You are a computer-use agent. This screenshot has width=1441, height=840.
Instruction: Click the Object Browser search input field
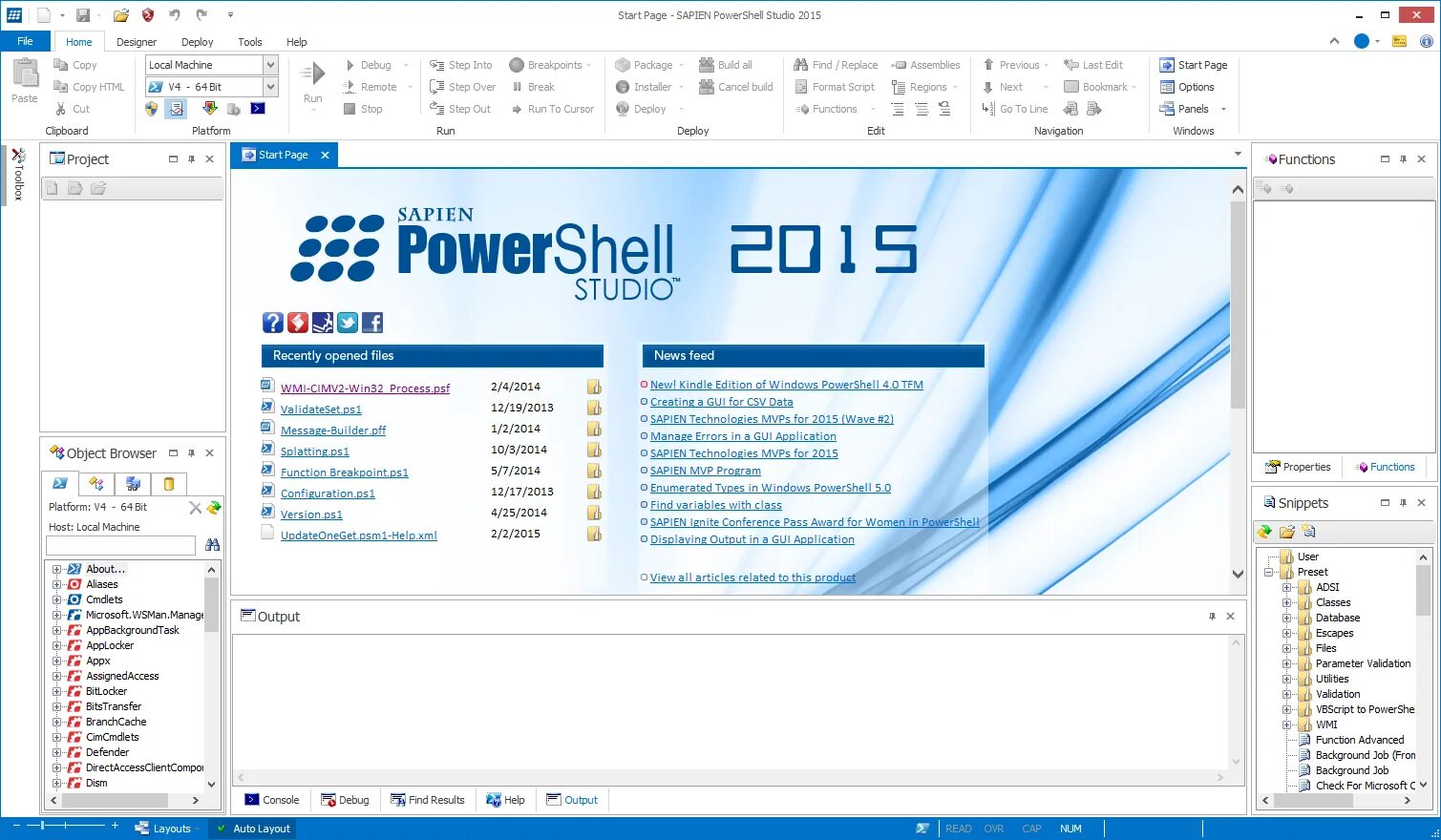click(121, 545)
